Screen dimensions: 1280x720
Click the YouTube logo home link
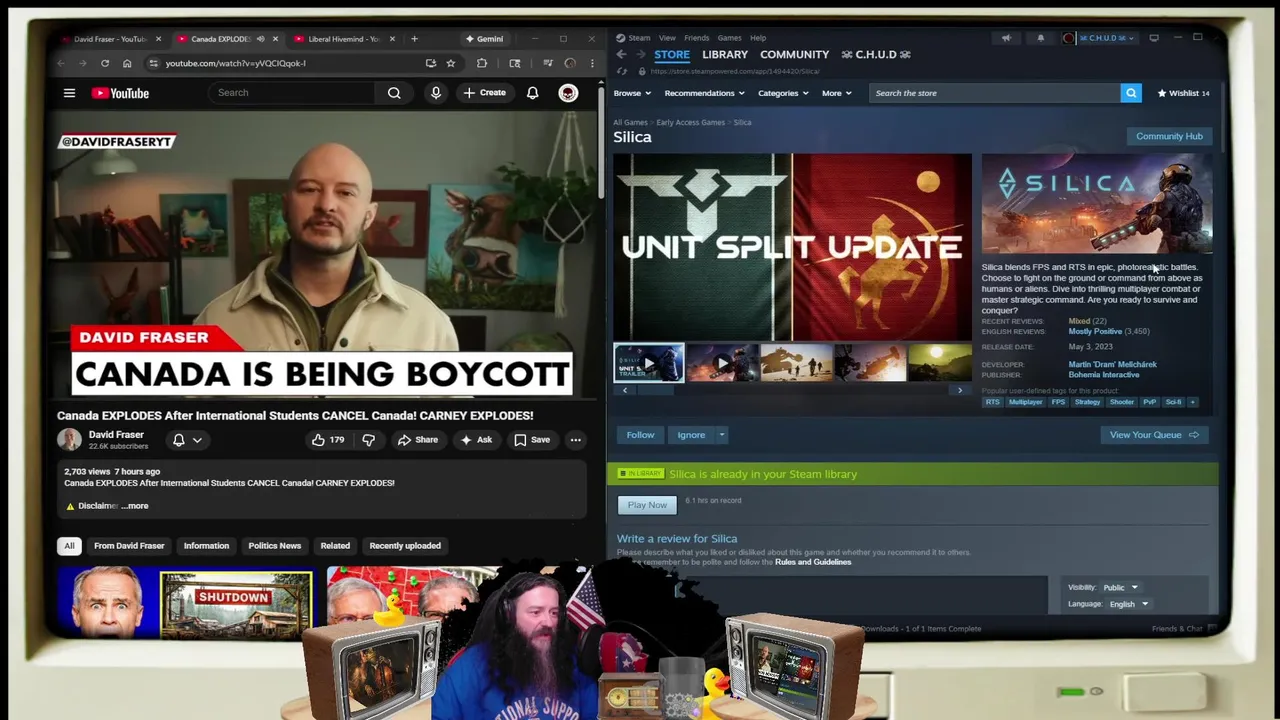[x=120, y=93]
